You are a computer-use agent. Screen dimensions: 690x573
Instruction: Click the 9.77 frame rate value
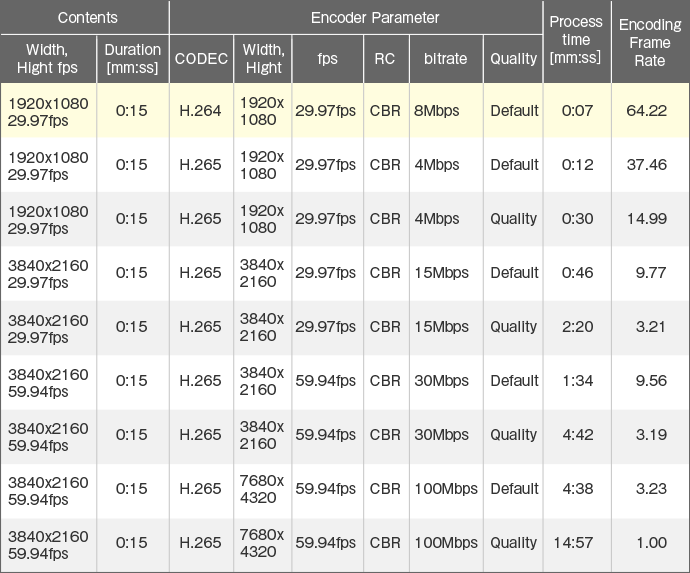coord(651,272)
